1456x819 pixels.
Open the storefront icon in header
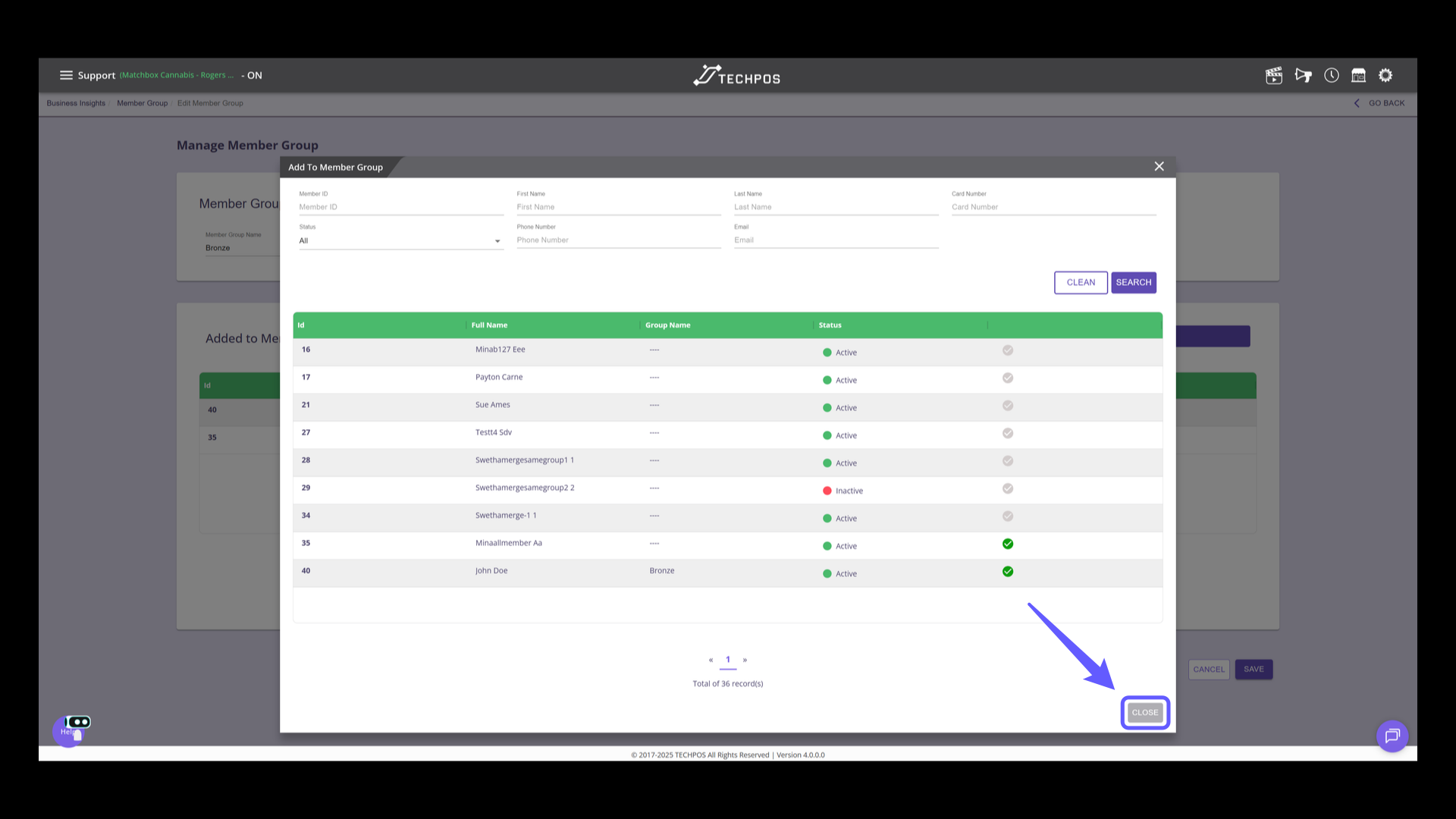pyautogui.click(x=1358, y=75)
